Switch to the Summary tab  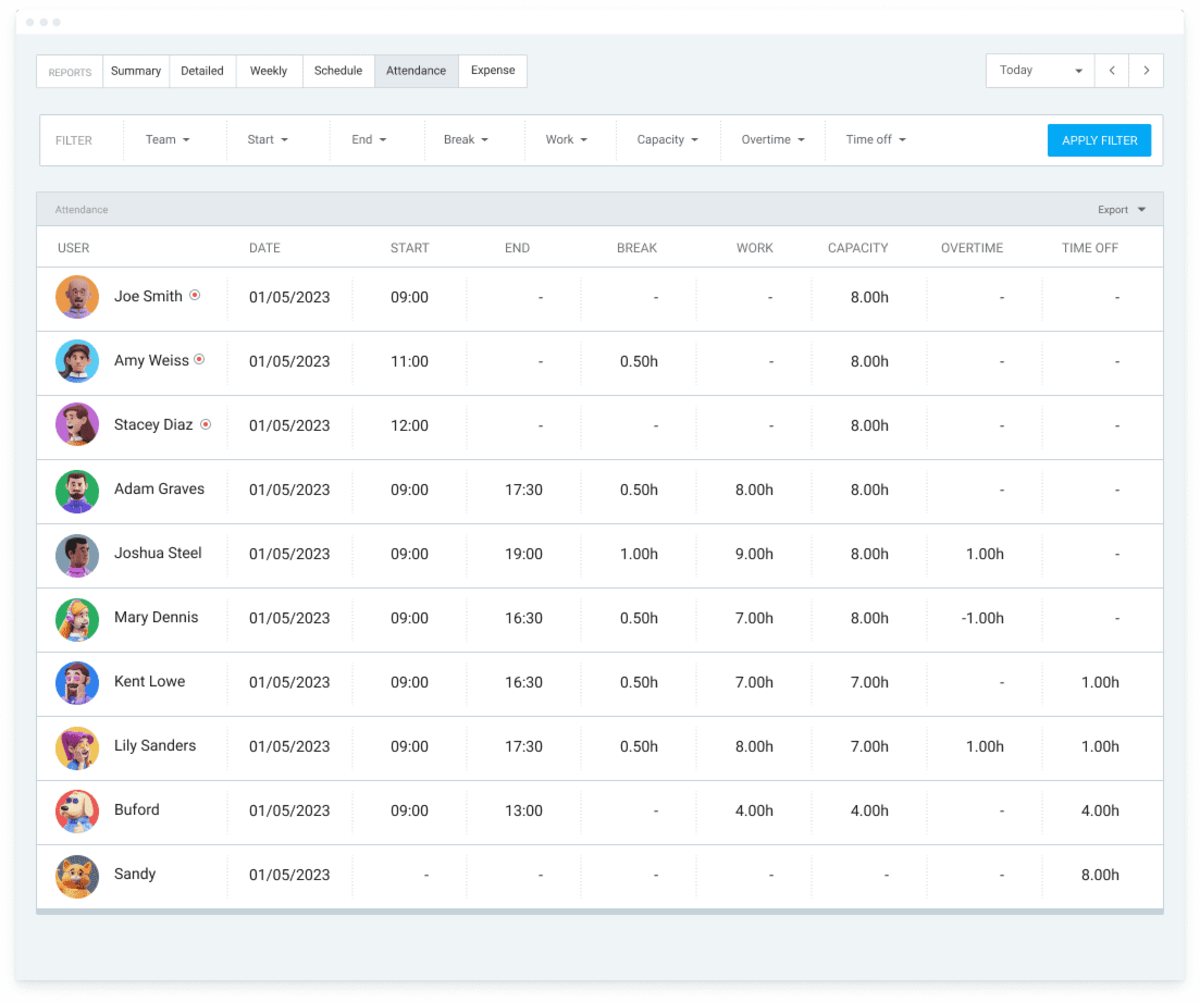click(135, 70)
